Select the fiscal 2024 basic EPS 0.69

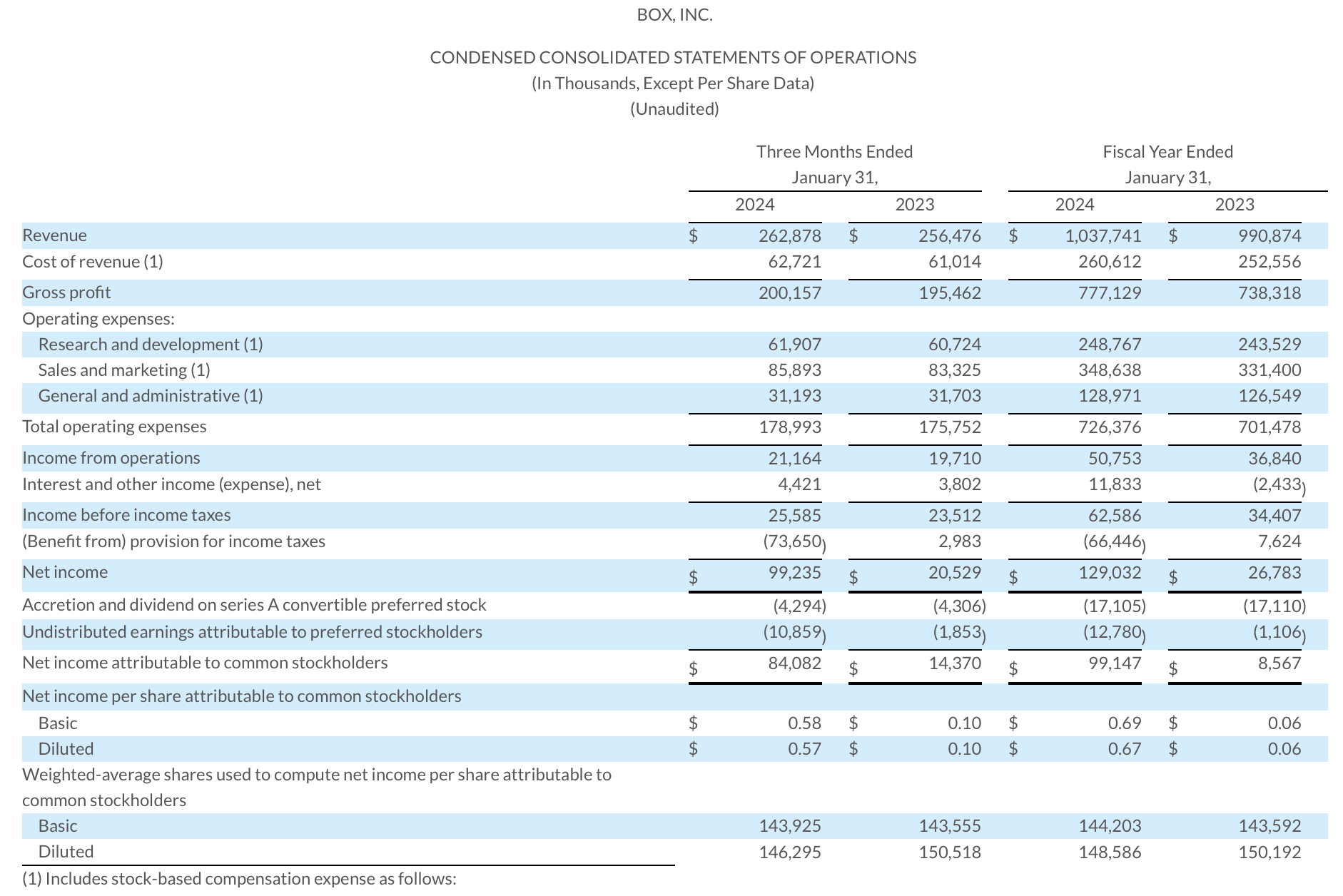[1125, 723]
